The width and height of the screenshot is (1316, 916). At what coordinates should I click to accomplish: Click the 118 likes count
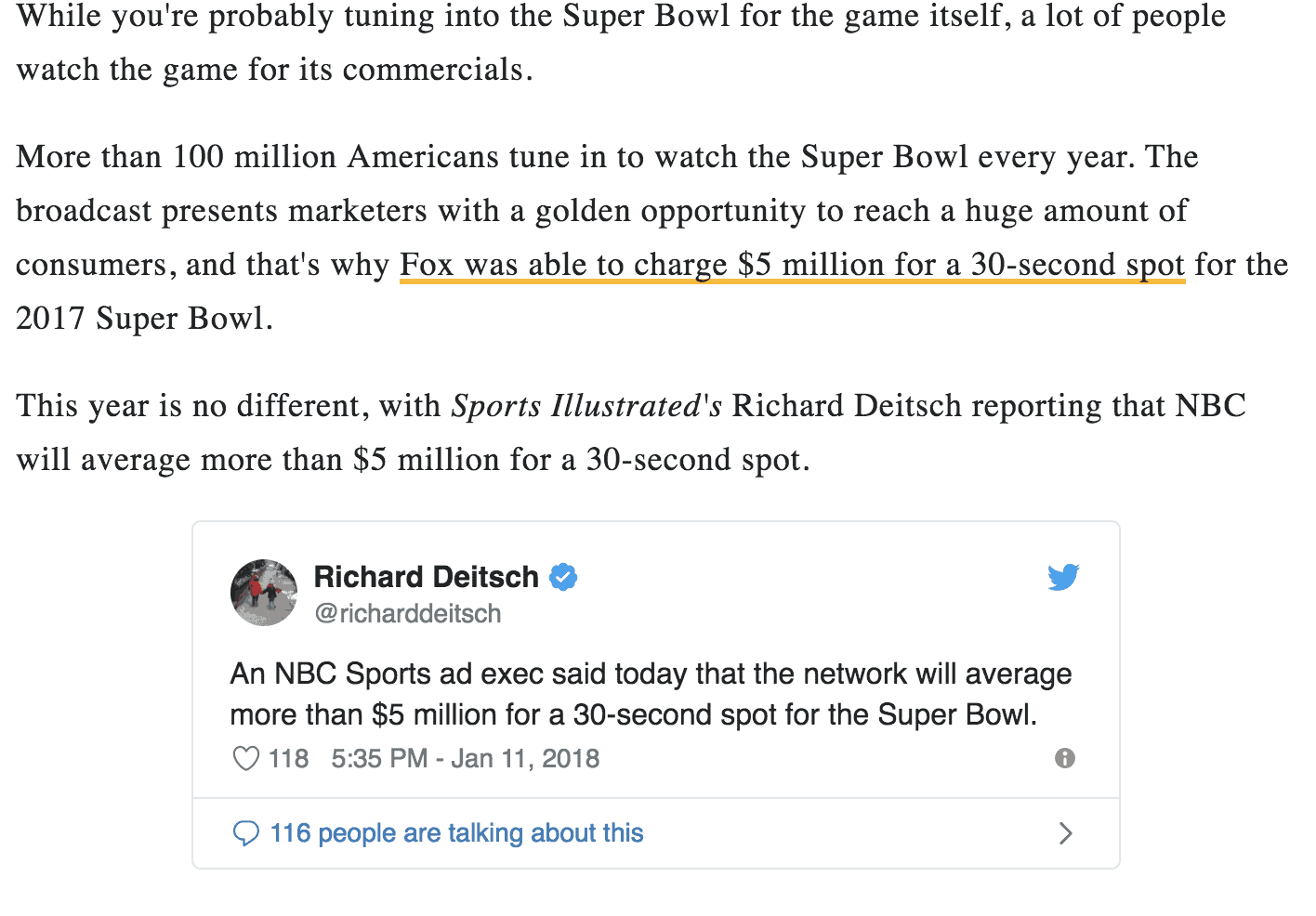pos(288,759)
